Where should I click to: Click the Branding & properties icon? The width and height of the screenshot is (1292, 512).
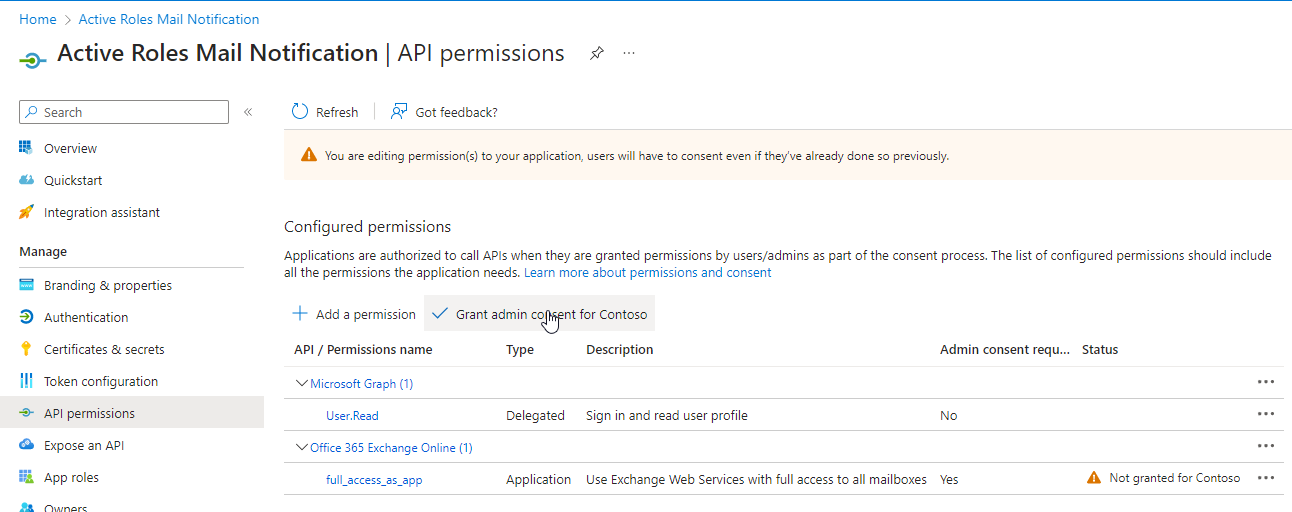(x=26, y=285)
